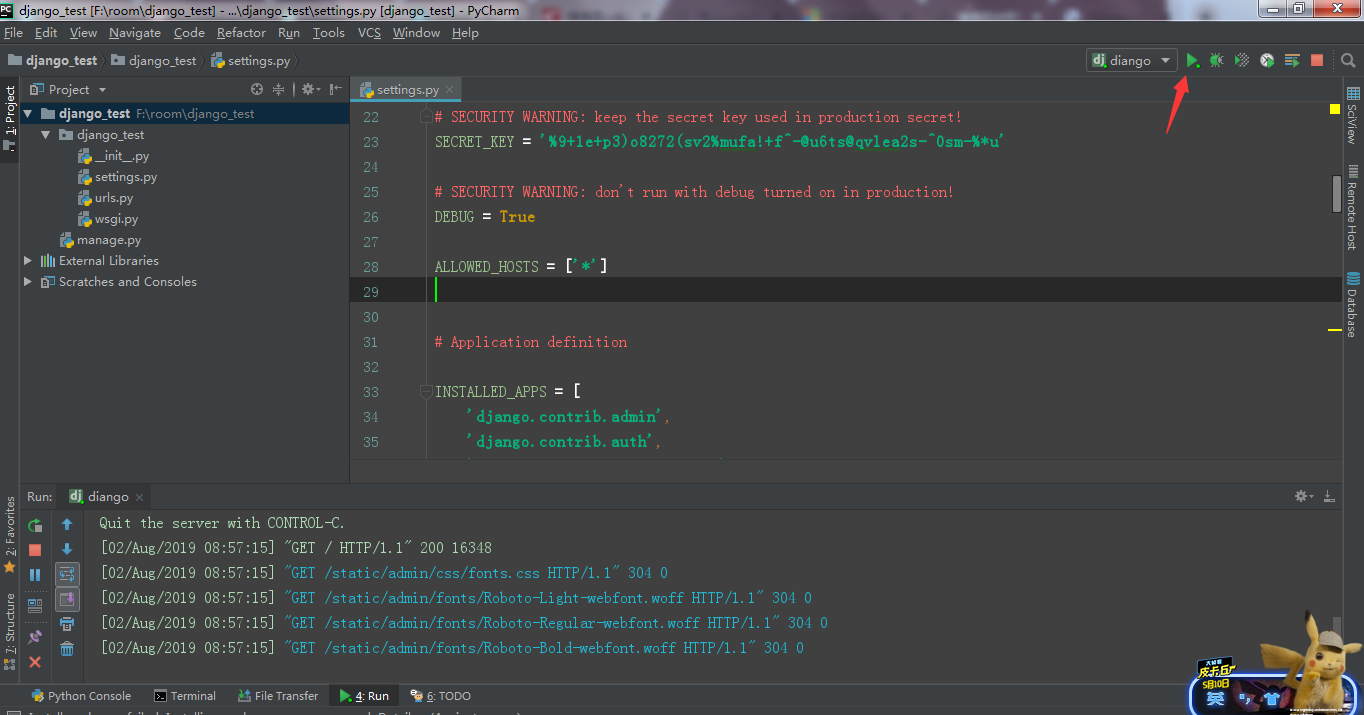Viewport: 1364px width, 715px height.
Task: Open the Project view selector dropdown
Action: 69,89
